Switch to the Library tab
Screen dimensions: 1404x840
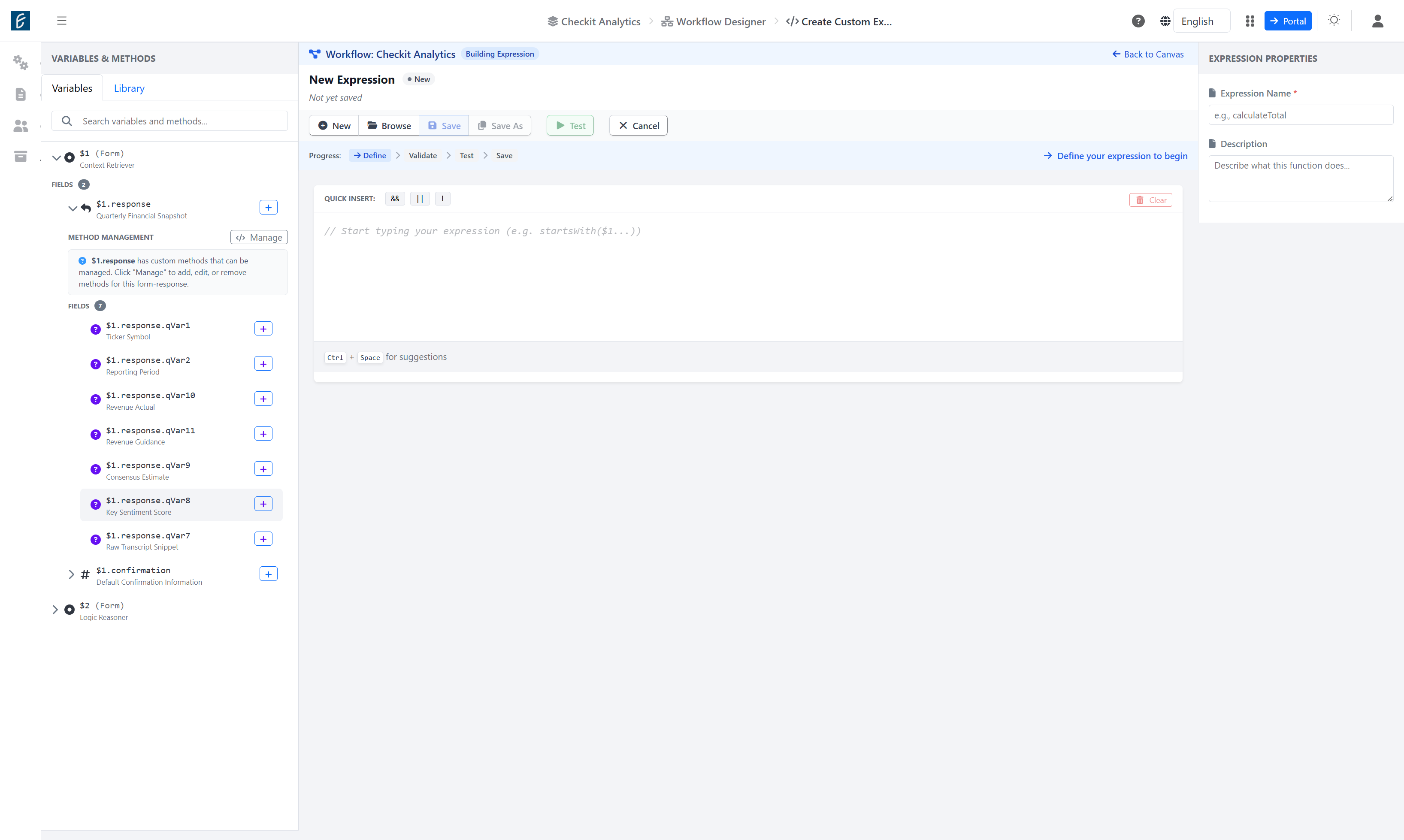coord(129,88)
